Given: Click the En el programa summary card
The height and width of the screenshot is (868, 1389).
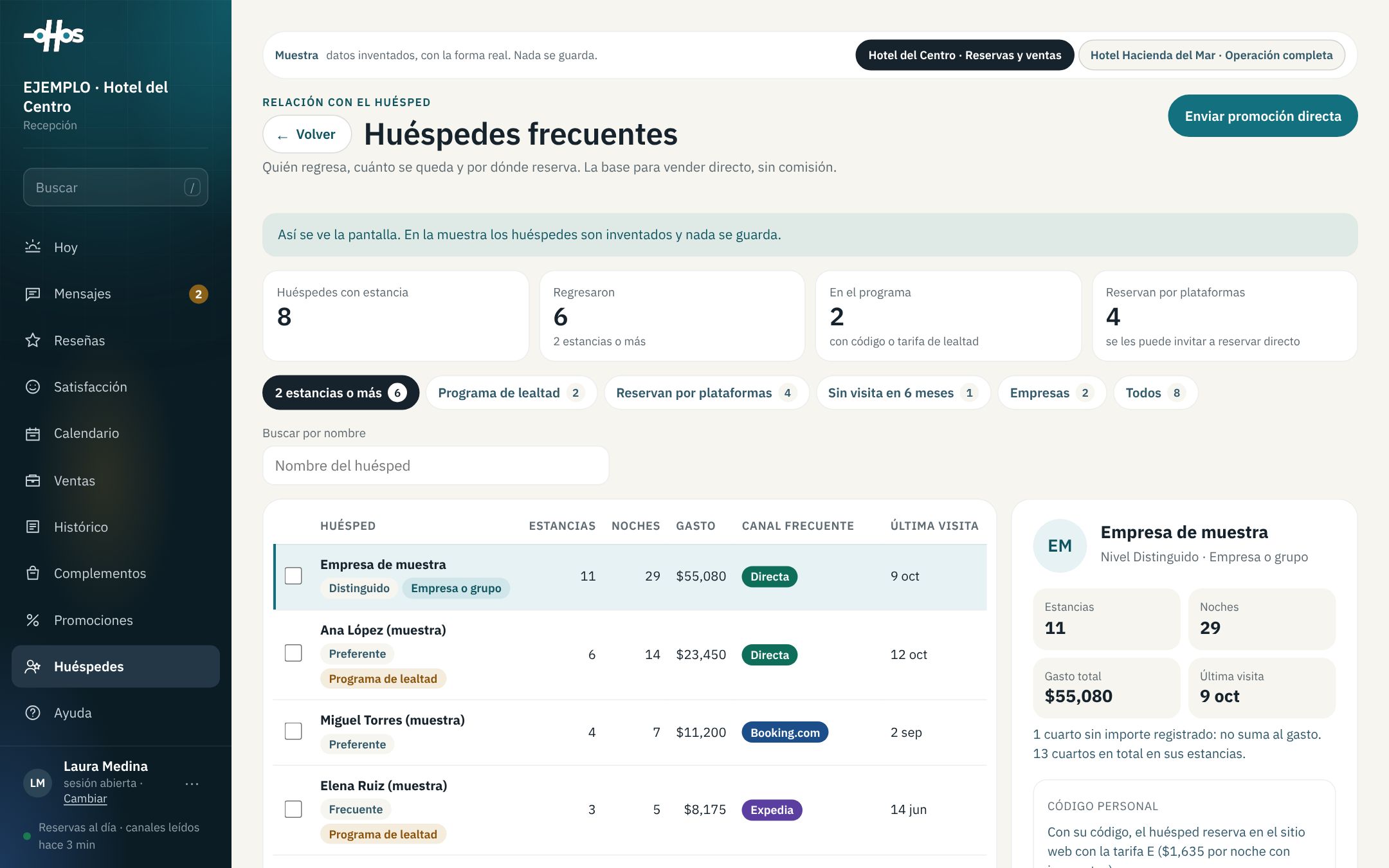Looking at the screenshot, I should pyautogui.click(x=949, y=316).
